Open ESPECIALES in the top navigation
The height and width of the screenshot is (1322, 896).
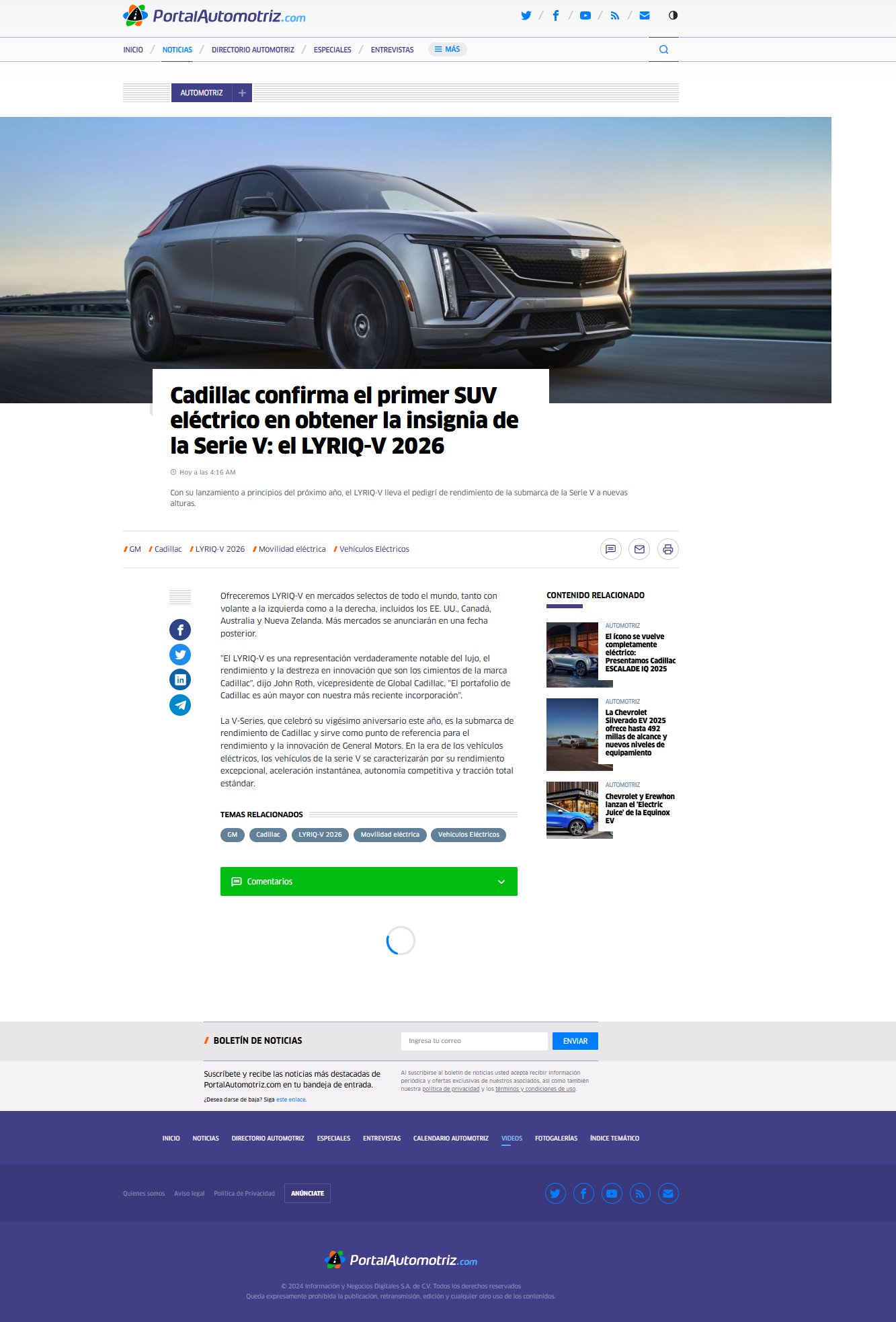[333, 50]
